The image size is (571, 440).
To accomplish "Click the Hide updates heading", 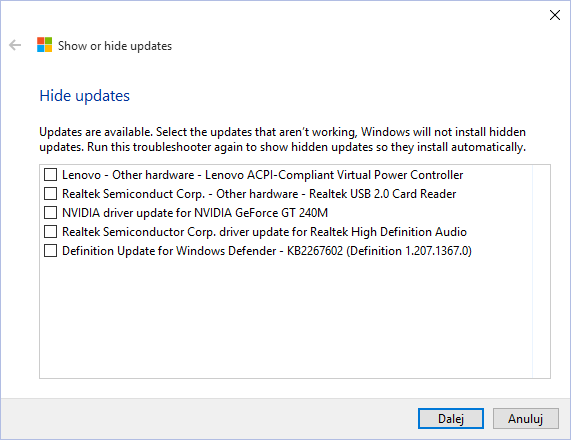I will coord(84,96).
